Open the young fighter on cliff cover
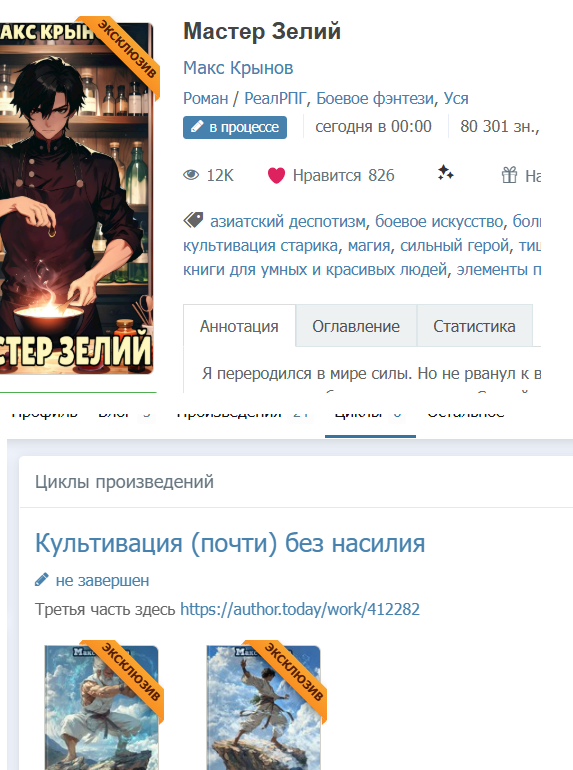Screen dimensions: 573x770 (x=264, y=708)
